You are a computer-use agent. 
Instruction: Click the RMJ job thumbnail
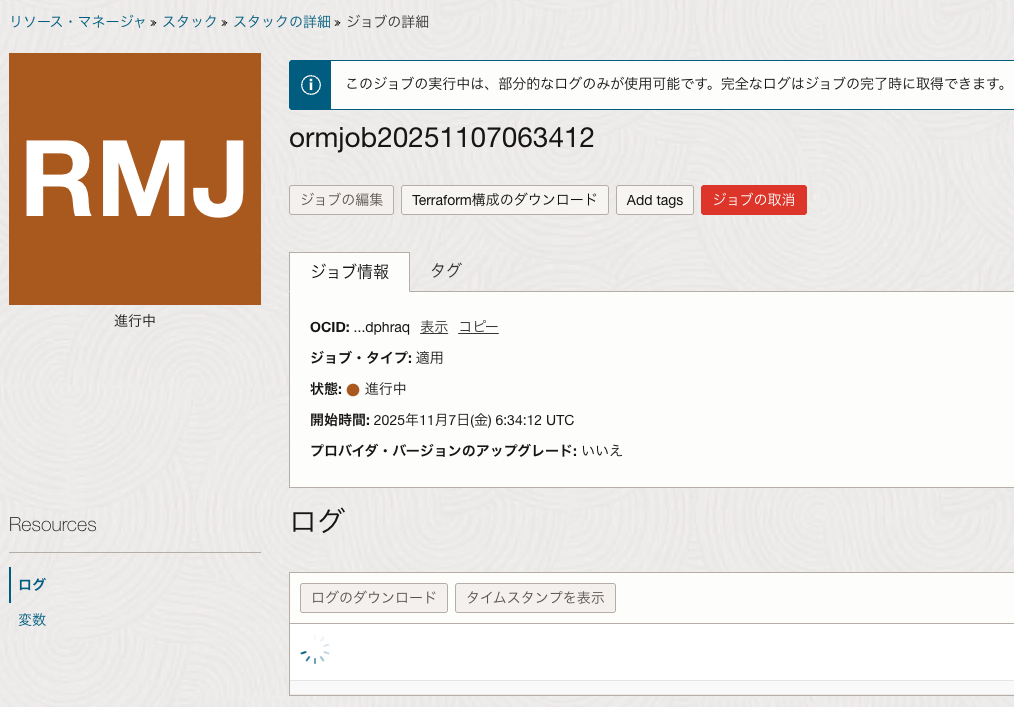tap(135, 179)
